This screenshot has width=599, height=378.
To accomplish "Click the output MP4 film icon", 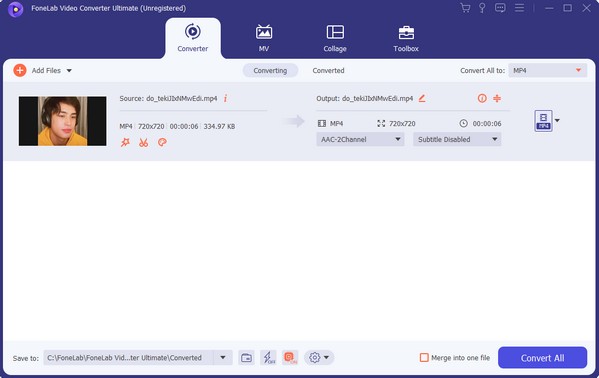I will pyautogui.click(x=322, y=123).
